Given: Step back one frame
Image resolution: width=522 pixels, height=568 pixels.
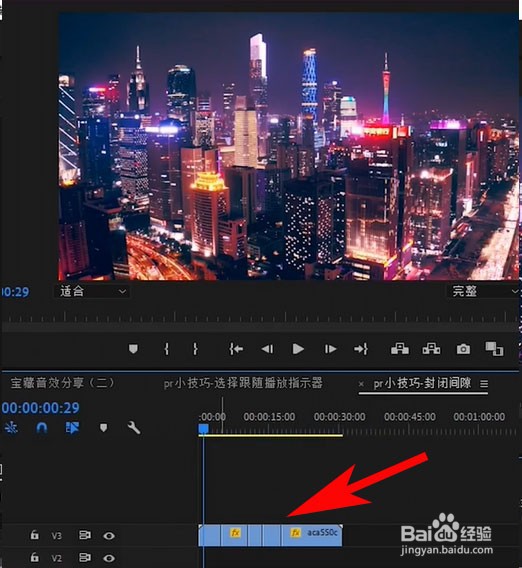Looking at the screenshot, I should pos(267,349).
